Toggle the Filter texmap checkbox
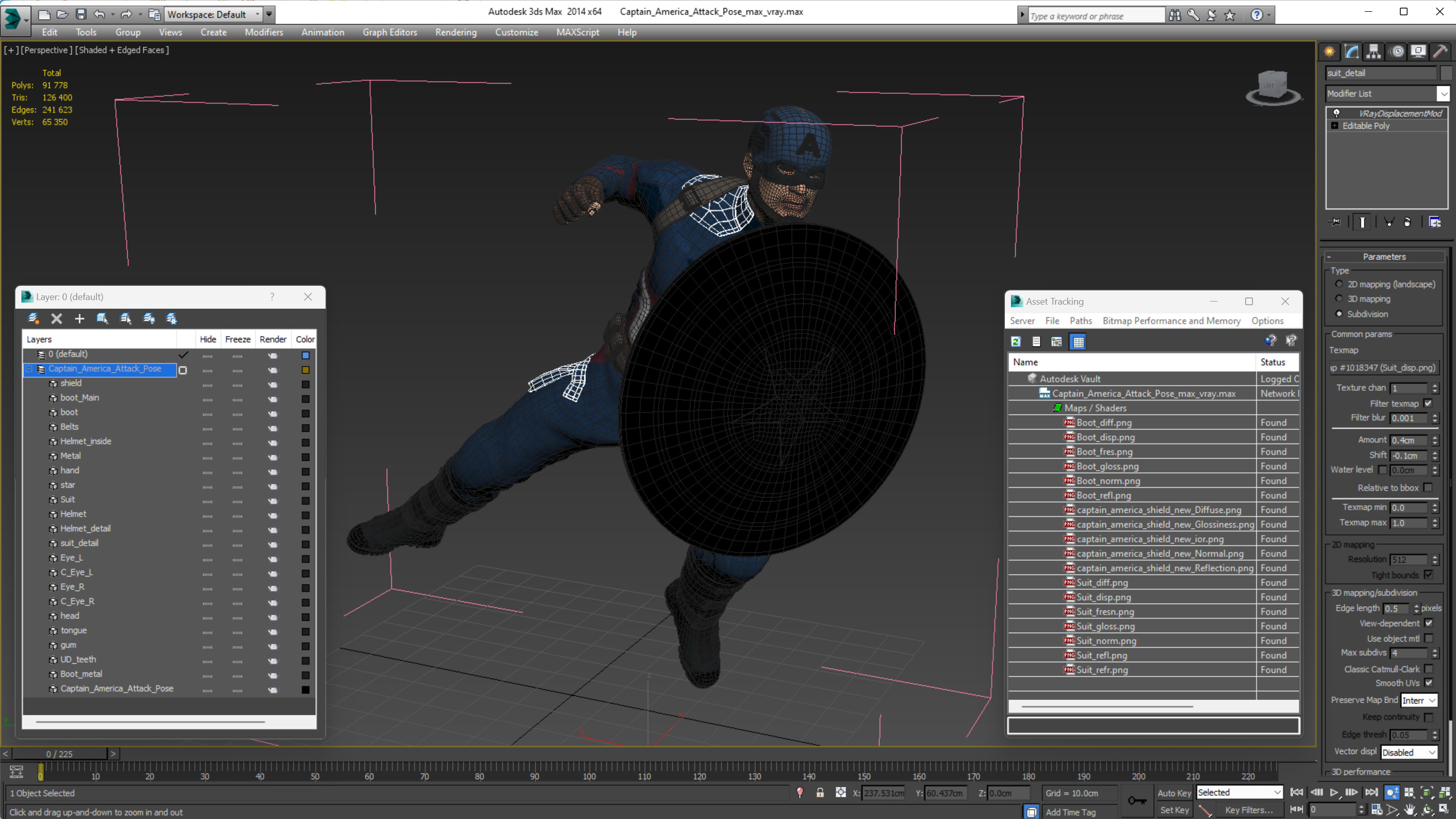This screenshot has height=819, width=1456. [x=1428, y=403]
